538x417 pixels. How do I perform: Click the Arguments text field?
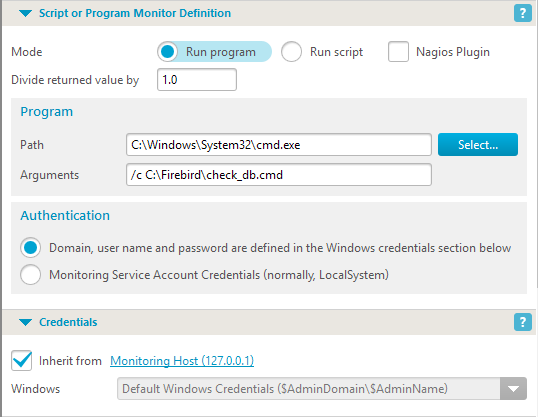(279, 175)
